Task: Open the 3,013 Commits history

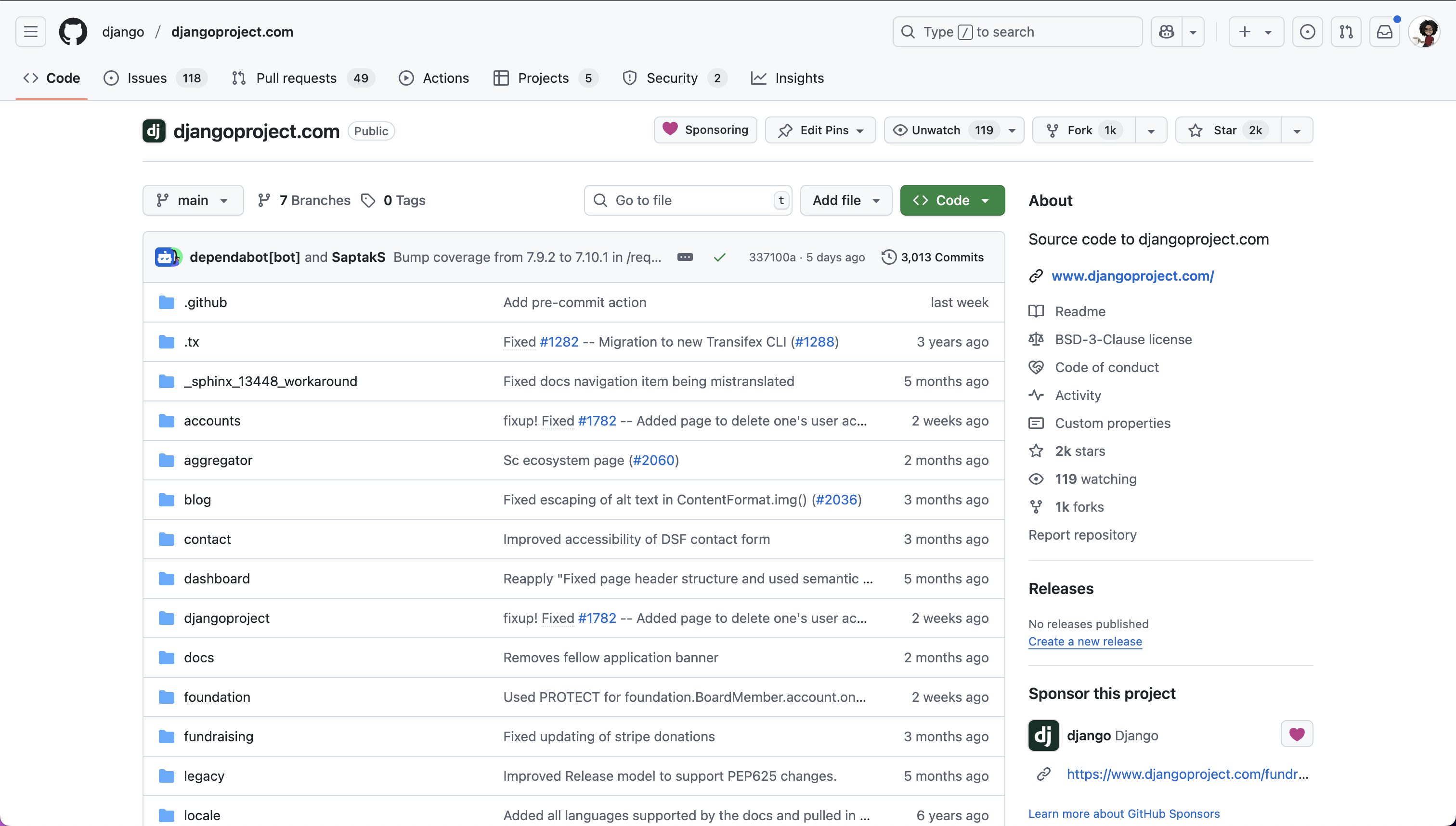Action: point(933,257)
